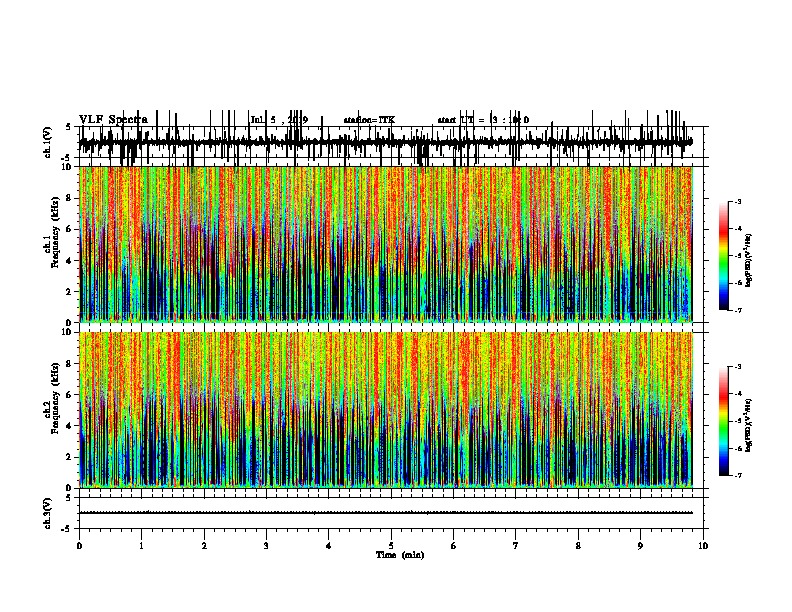Click the color scale bar beside ch.1 spectrogram
The image size is (792, 612).
[724, 256]
